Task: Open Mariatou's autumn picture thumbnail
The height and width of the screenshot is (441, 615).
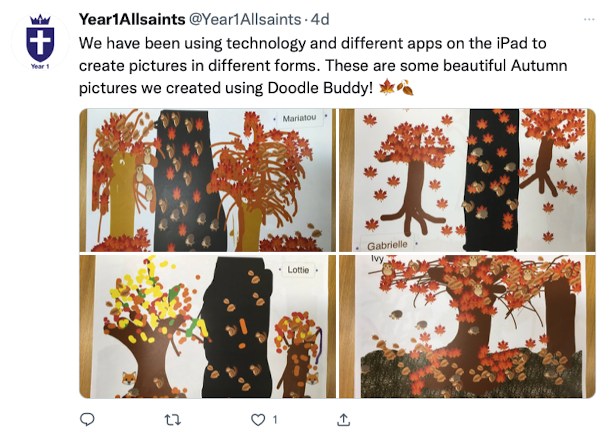Action: pos(207,180)
